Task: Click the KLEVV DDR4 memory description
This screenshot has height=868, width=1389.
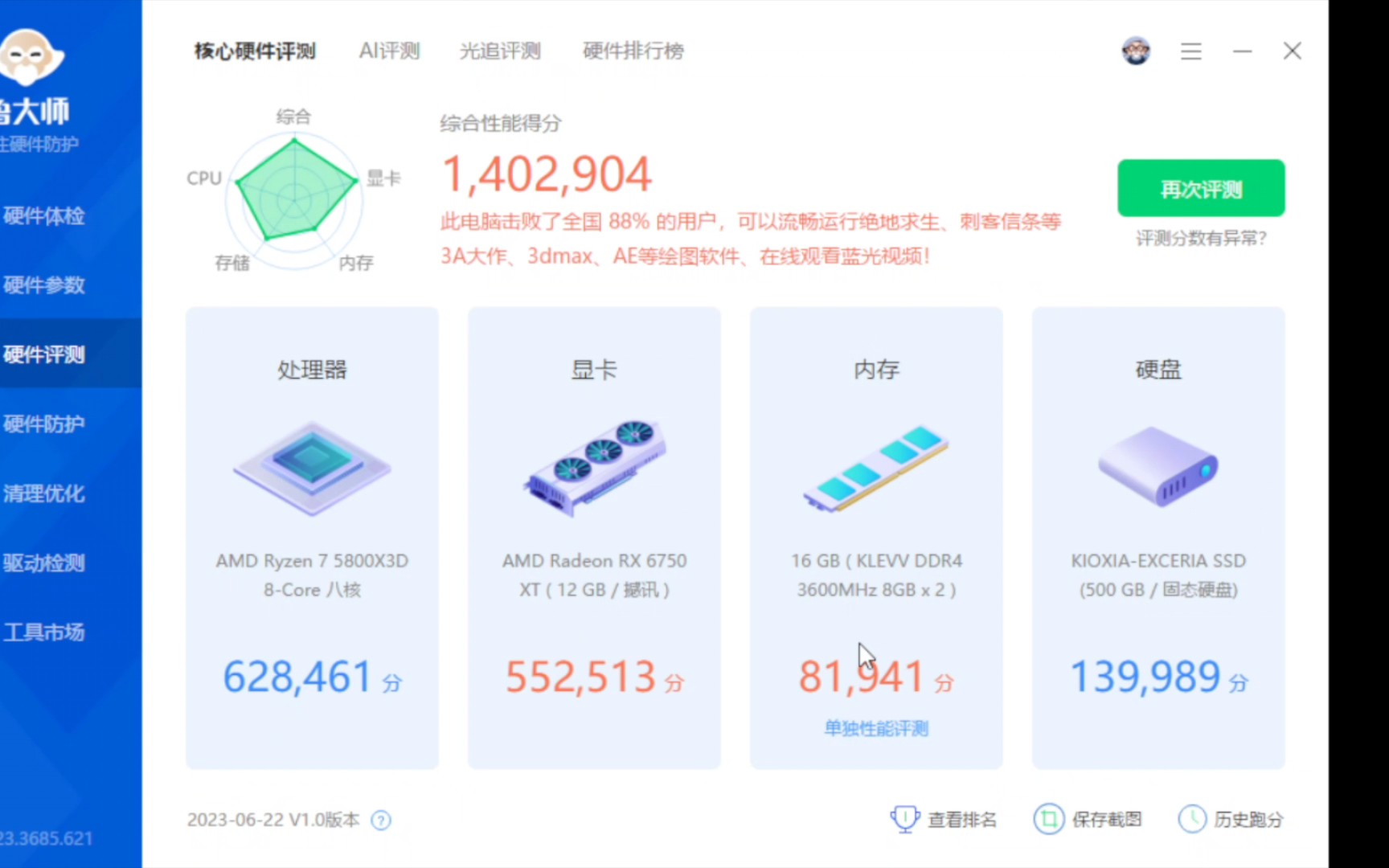Action: click(x=876, y=575)
